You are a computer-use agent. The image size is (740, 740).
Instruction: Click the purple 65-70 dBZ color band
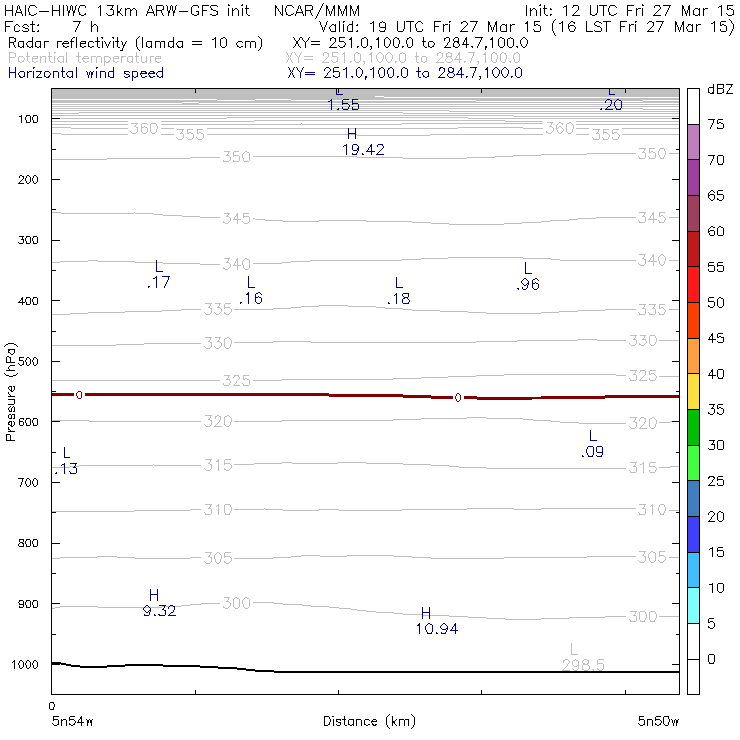coord(693,178)
